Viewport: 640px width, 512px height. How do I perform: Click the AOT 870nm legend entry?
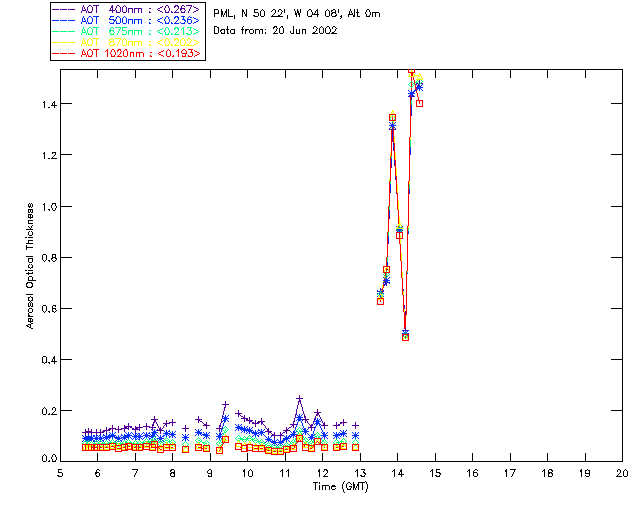point(127,42)
